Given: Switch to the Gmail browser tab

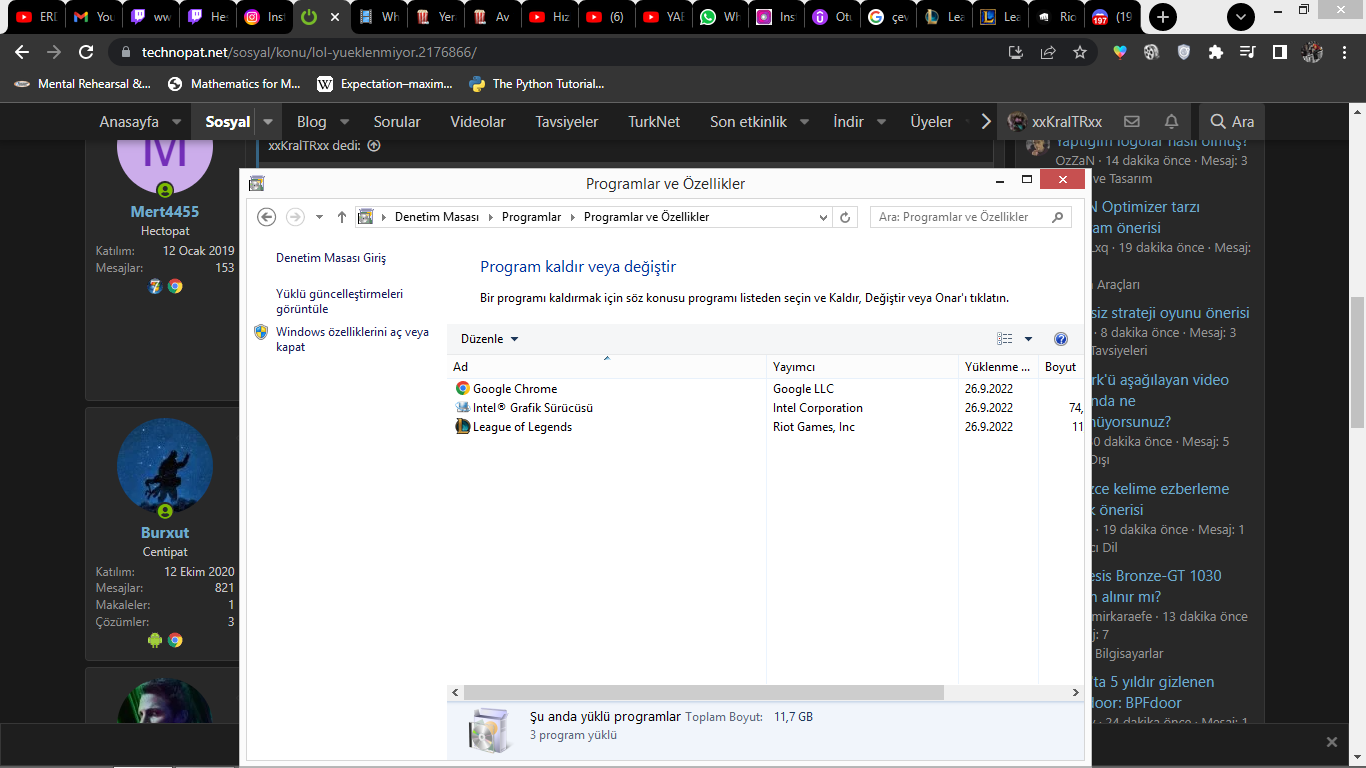Looking at the screenshot, I should [x=94, y=17].
